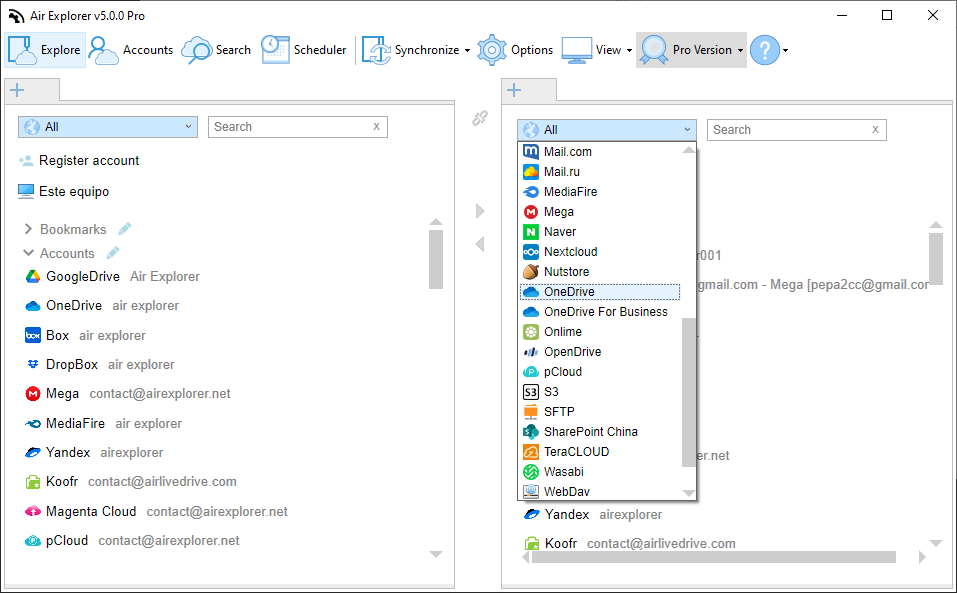Clear the right pane search with x
957x593 pixels.
875,129
